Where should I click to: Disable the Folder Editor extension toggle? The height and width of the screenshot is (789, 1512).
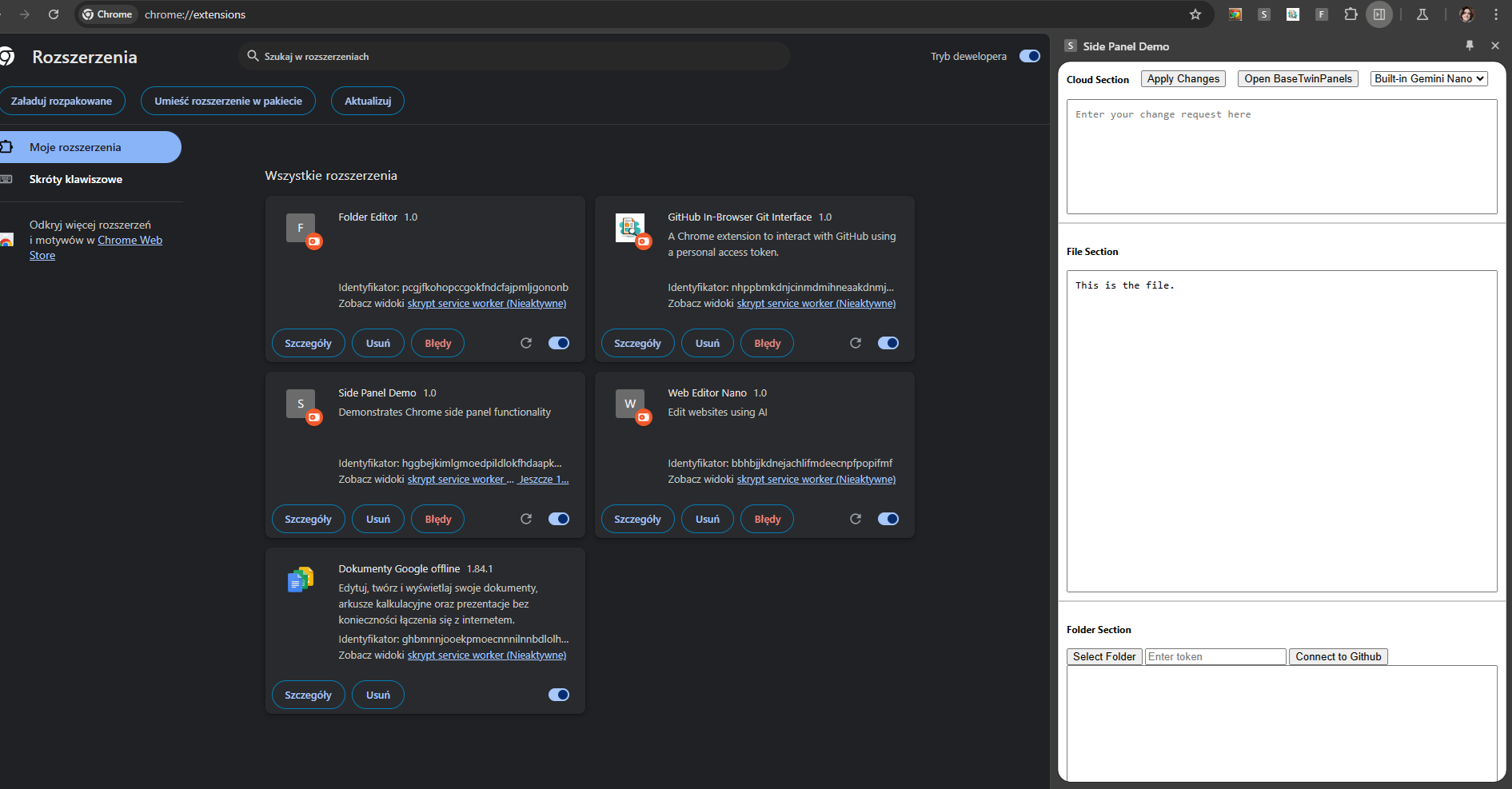559,343
